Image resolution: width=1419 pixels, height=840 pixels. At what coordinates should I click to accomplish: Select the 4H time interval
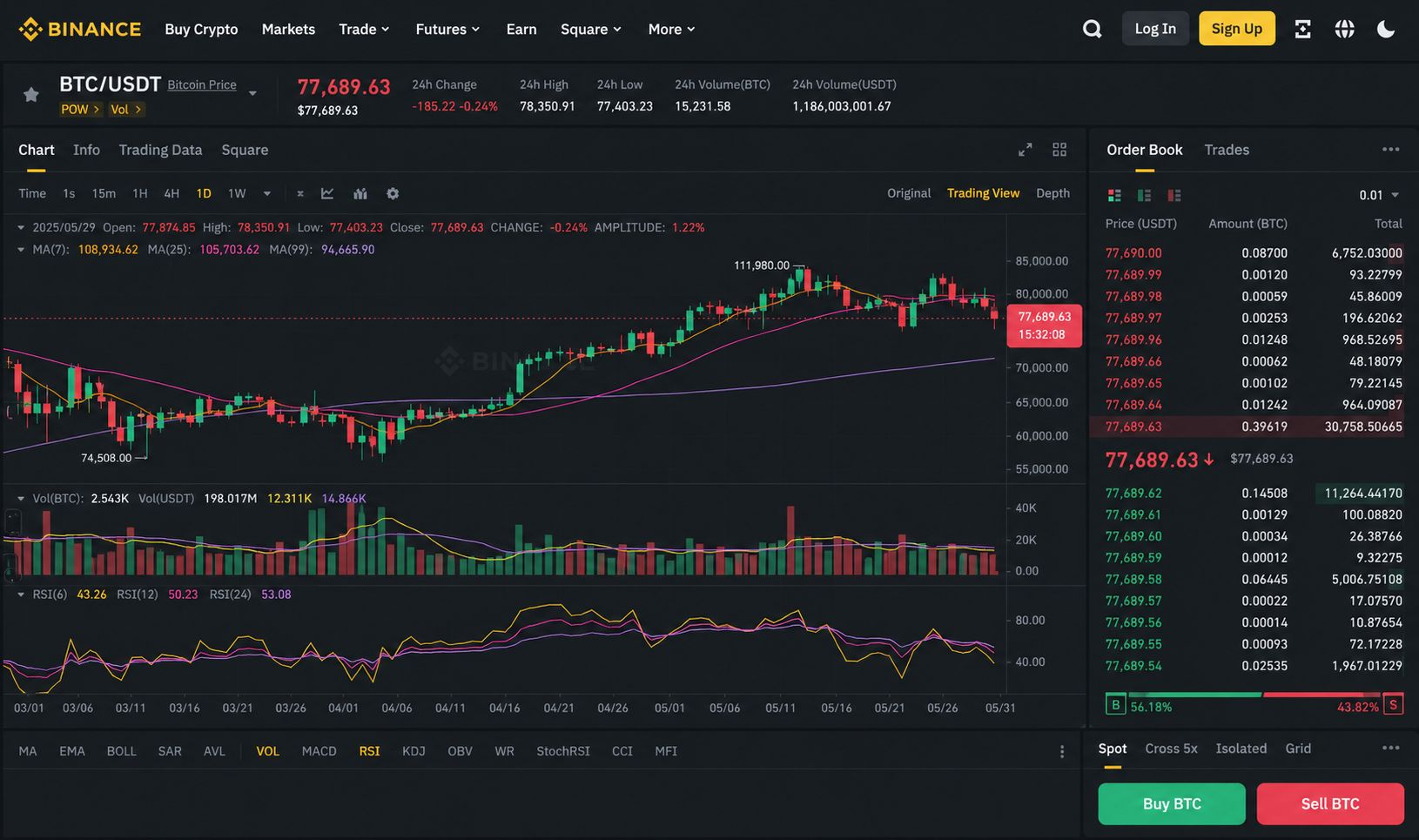click(171, 193)
